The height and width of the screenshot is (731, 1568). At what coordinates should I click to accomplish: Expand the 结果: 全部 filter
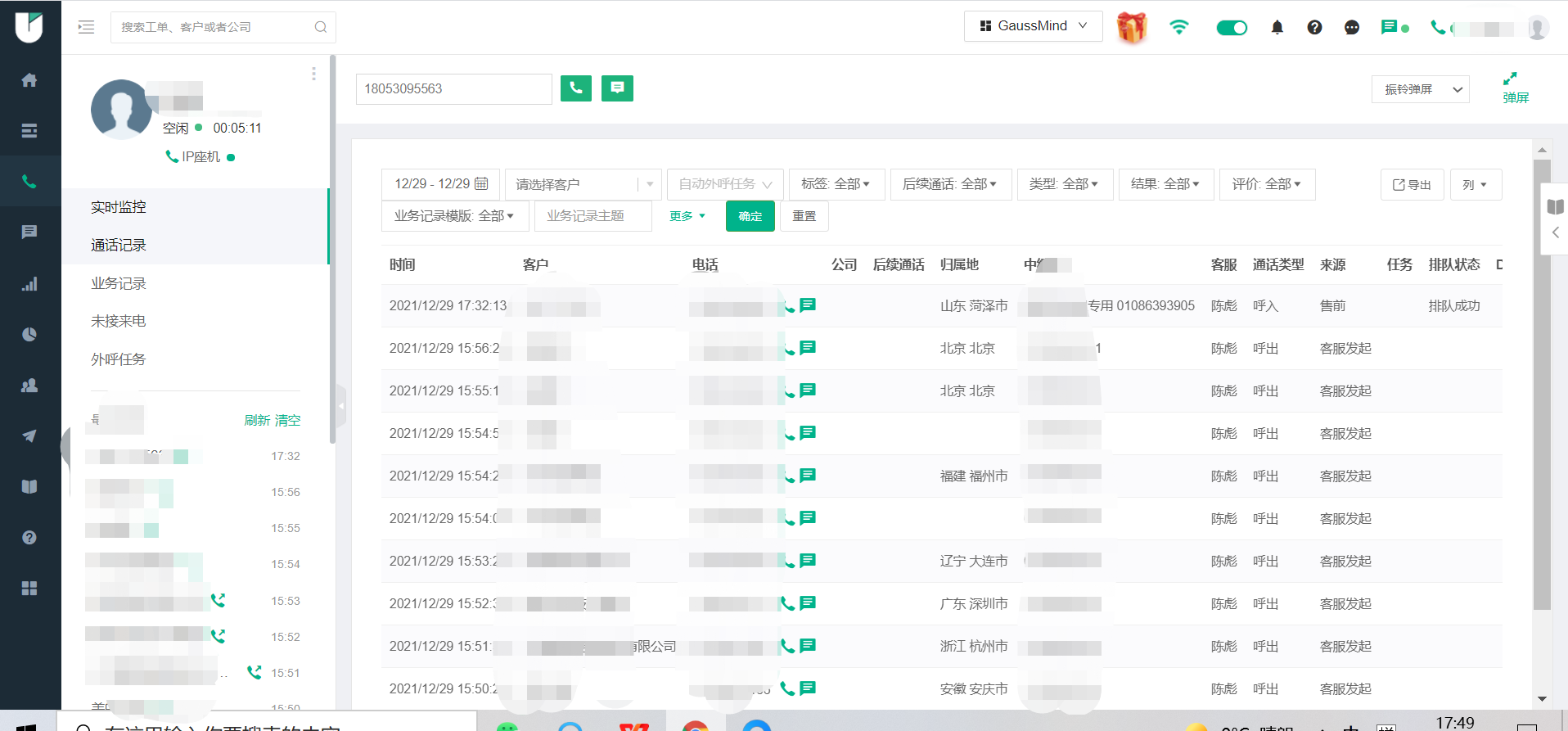[1166, 184]
